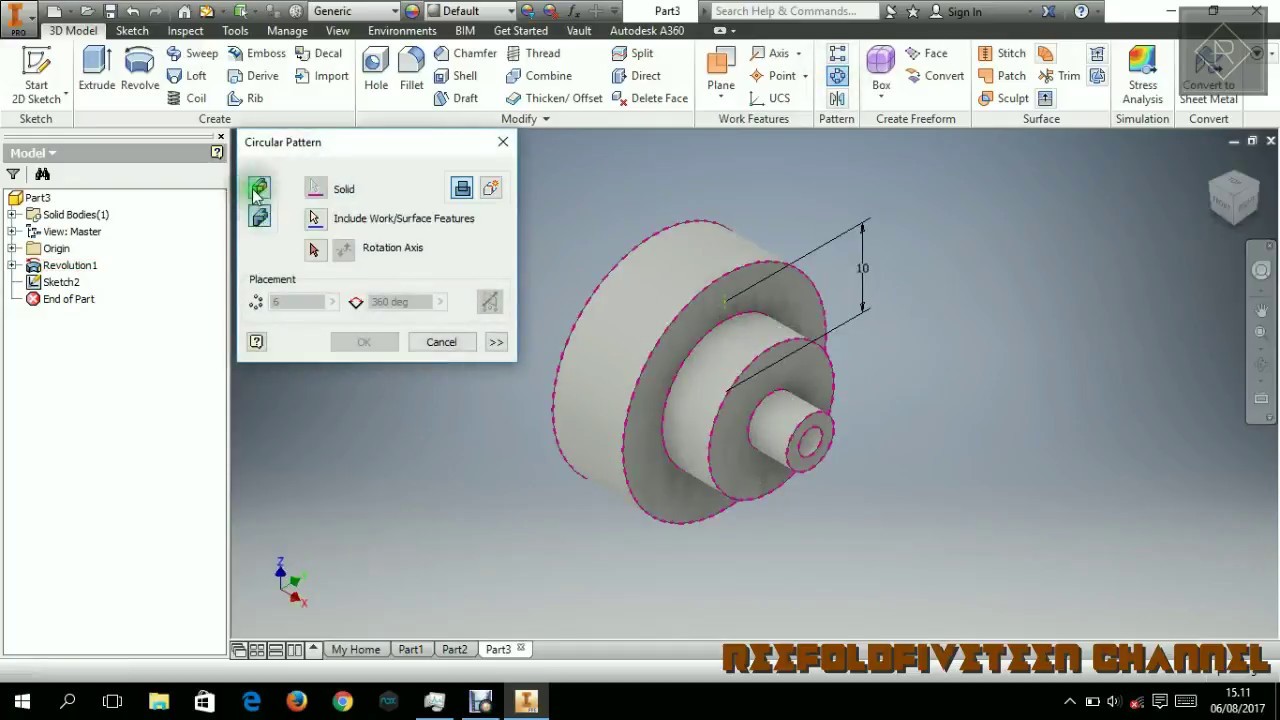Select the Extrude tool
Image resolution: width=1280 pixels, height=720 pixels.
[97, 69]
